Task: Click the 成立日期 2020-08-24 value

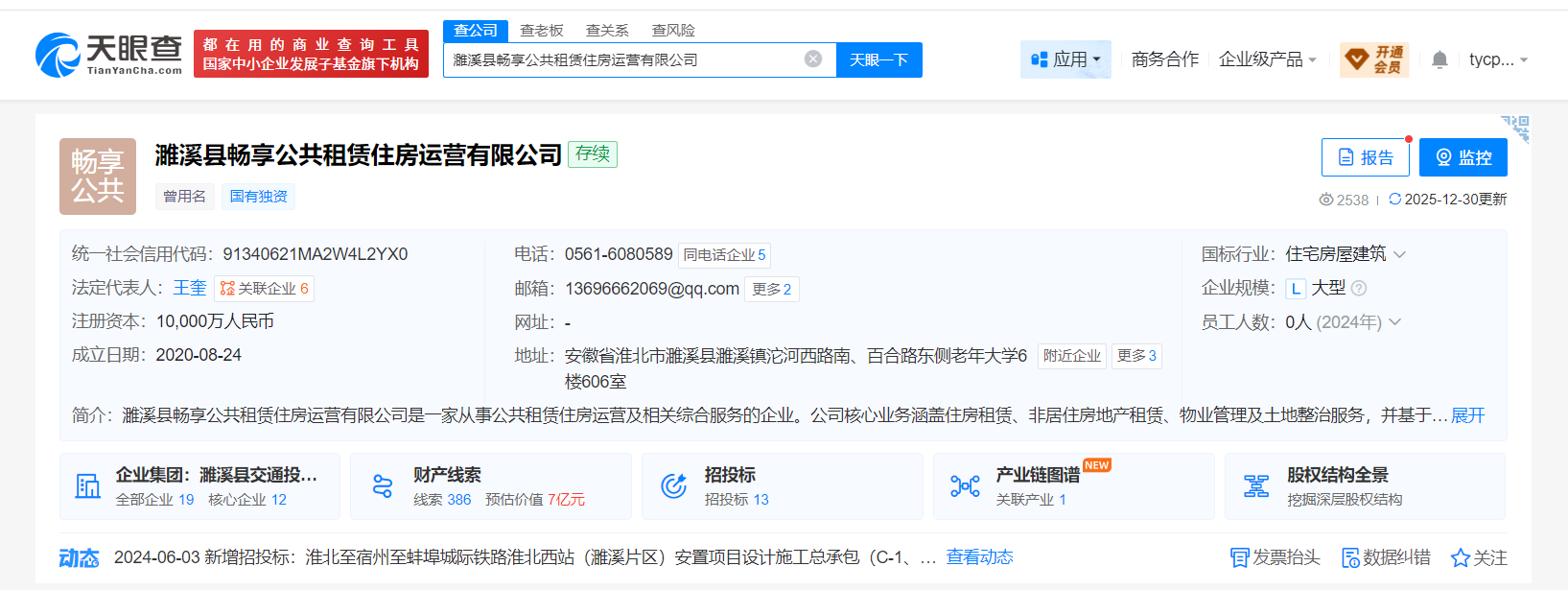Action: click(x=199, y=355)
